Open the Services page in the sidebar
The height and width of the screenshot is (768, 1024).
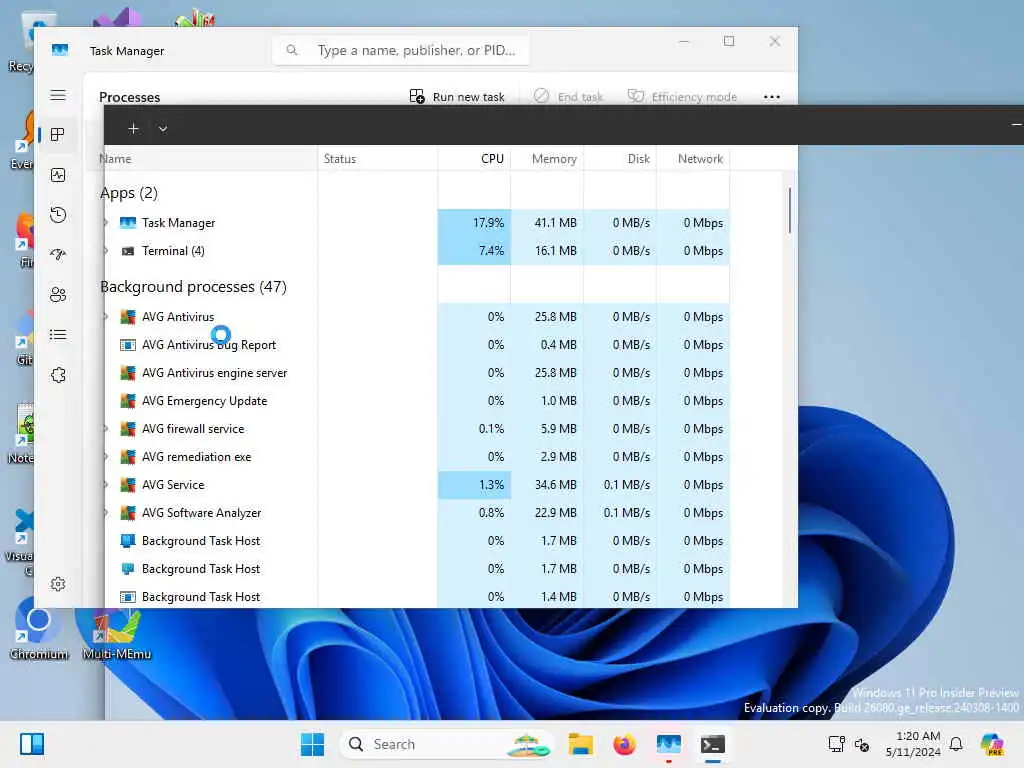click(57, 375)
